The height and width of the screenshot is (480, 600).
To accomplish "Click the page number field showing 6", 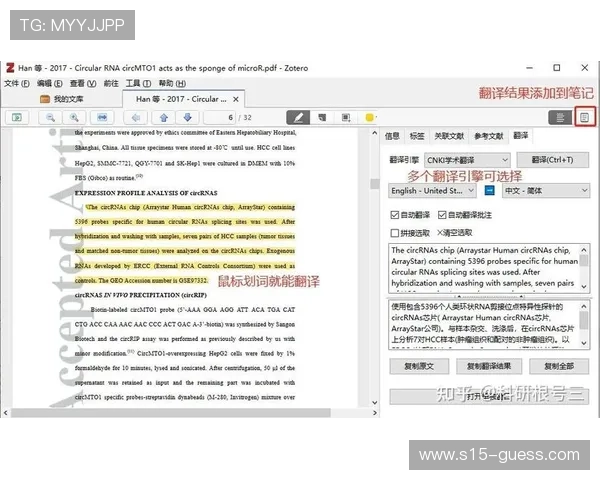I will tap(220, 117).
